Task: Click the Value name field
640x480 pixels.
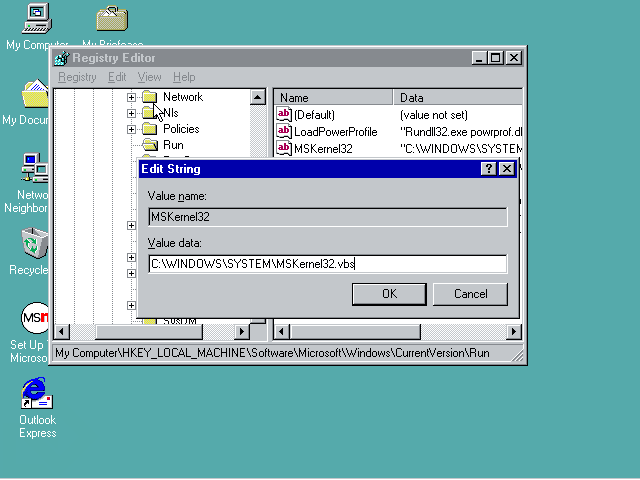Action: pyautogui.click(x=328, y=217)
